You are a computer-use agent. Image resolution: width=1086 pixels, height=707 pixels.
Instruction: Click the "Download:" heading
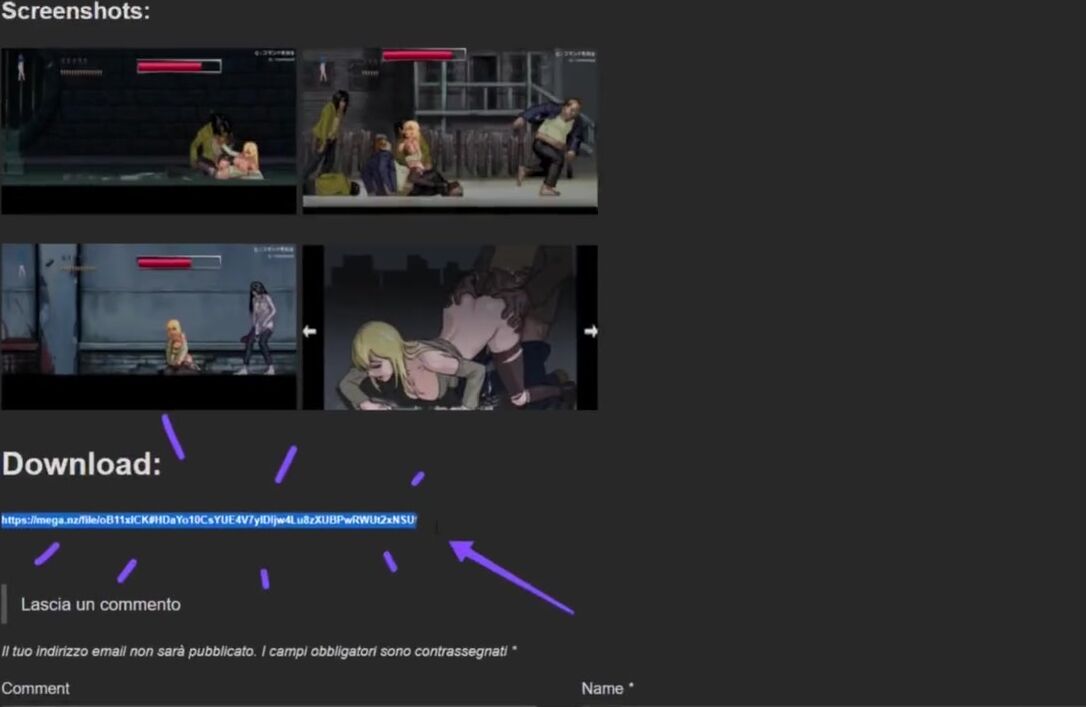click(81, 464)
